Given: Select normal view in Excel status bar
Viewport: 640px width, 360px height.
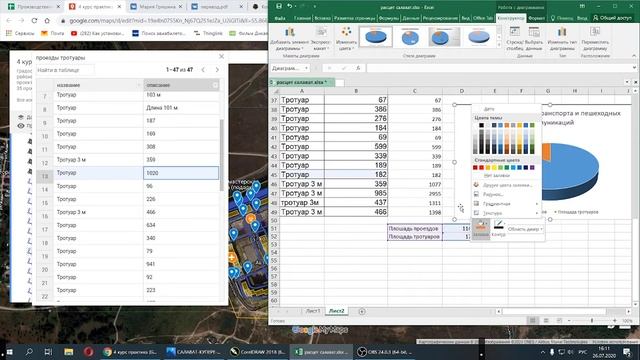Looking at the screenshot, I should tap(532, 320).
